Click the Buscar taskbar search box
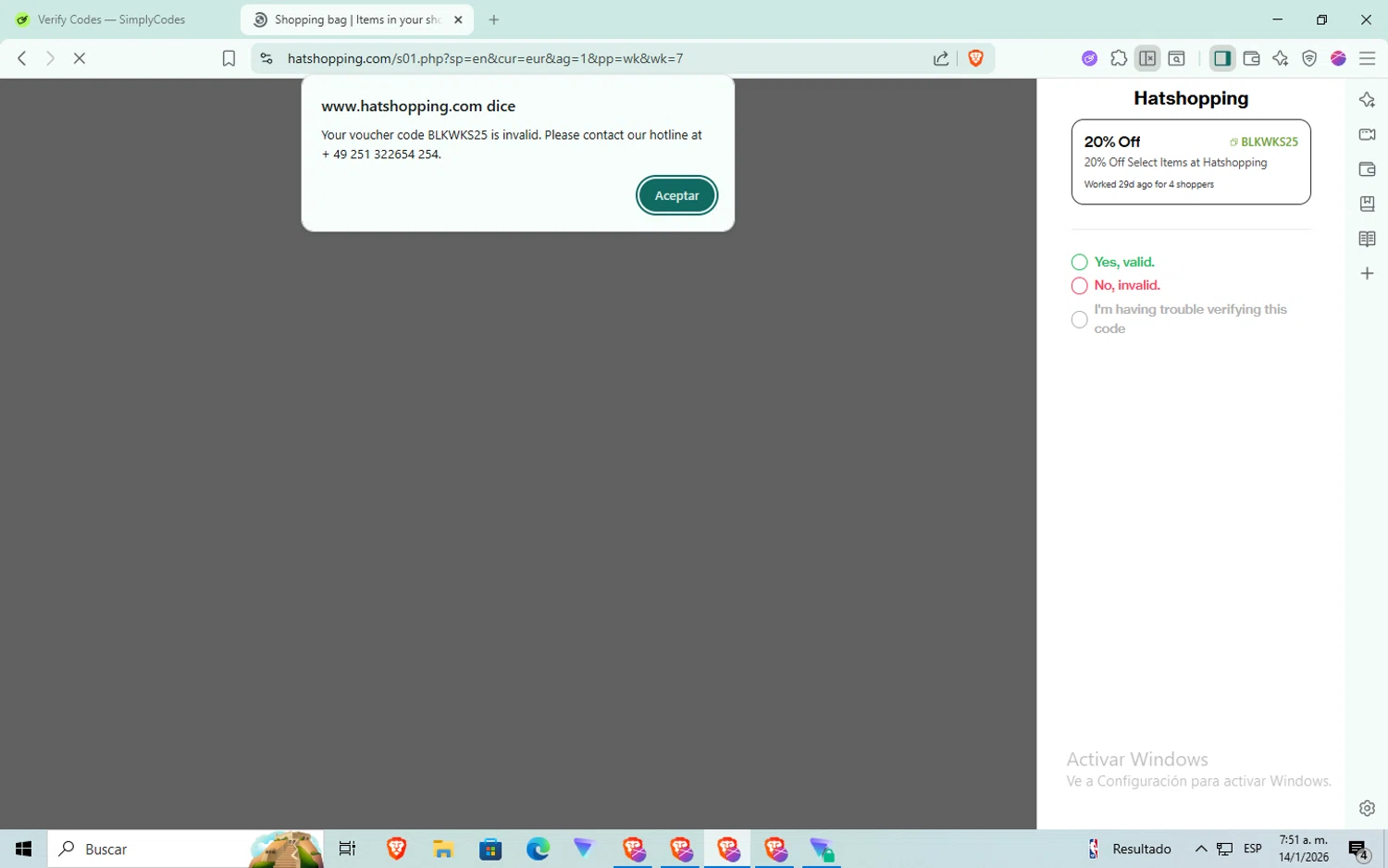The height and width of the screenshot is (868, 1388). (185, 849)
